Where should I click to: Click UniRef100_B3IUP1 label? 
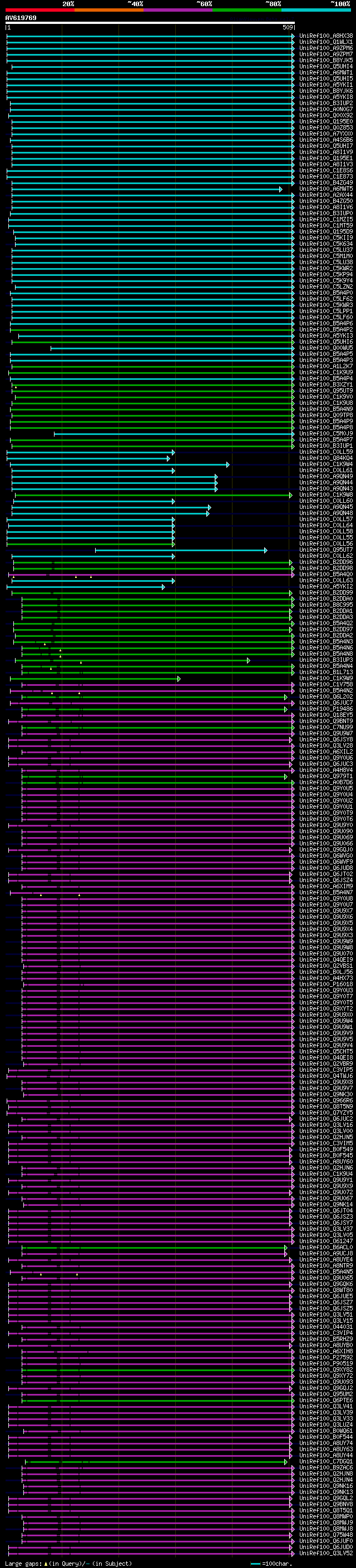pyautogui.click(x=326, y=446)
